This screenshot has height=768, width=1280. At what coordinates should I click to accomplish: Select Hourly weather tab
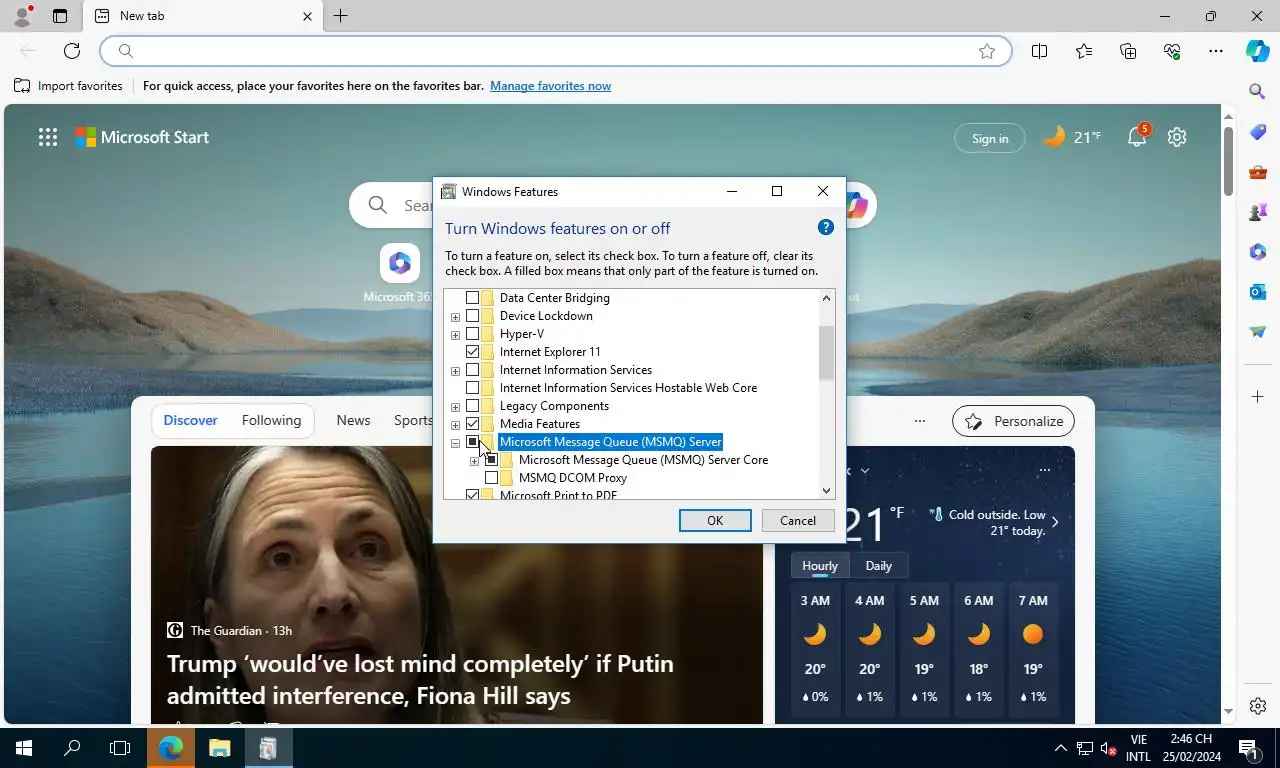pyautogui.click(x=820, y=565)
